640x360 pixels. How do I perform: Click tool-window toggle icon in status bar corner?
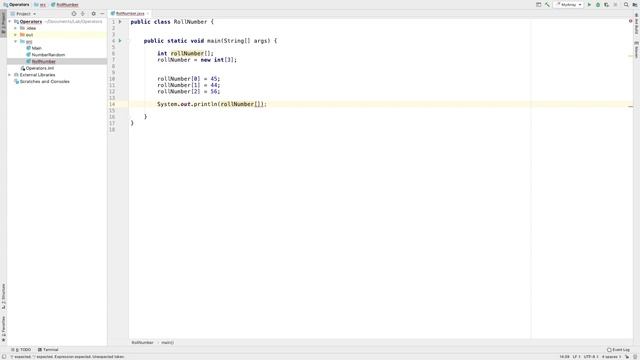point(4,356)
